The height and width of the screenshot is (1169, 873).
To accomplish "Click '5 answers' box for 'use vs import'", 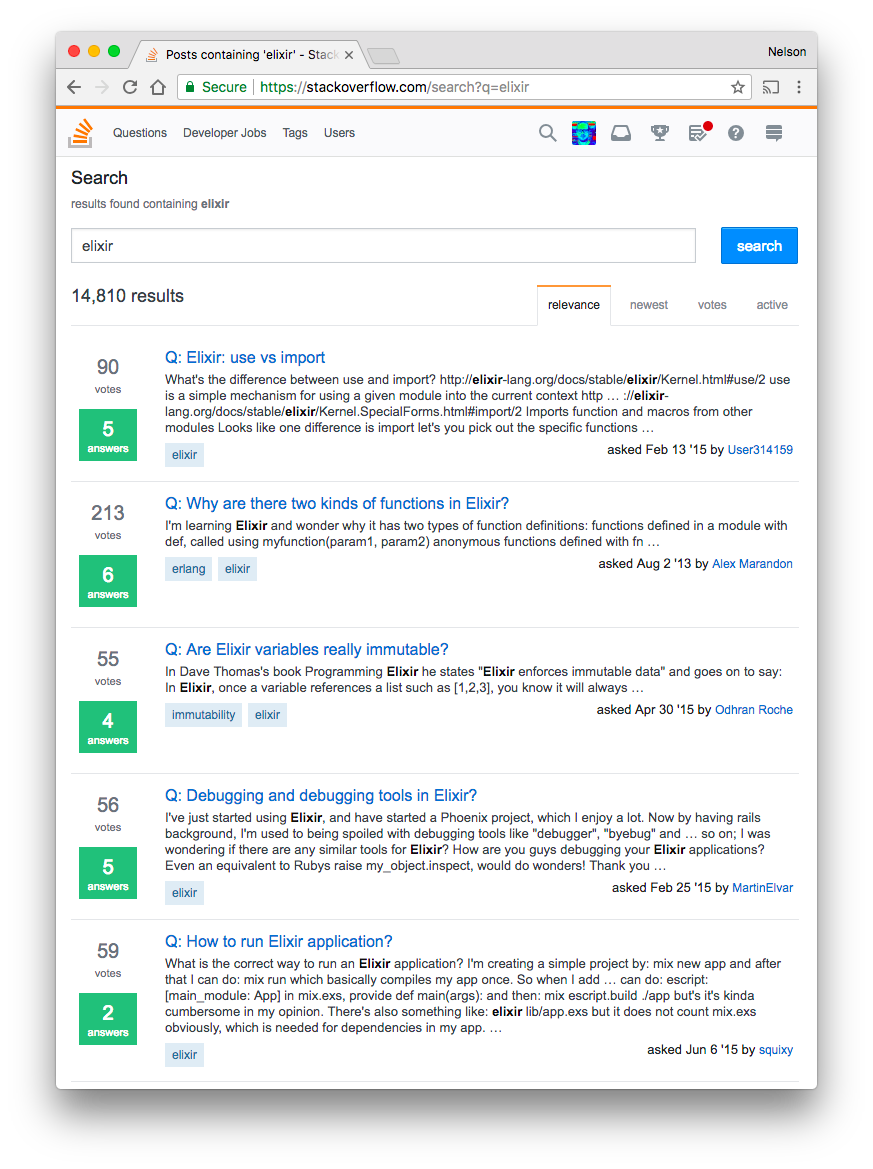I will (x=108, y=435).
